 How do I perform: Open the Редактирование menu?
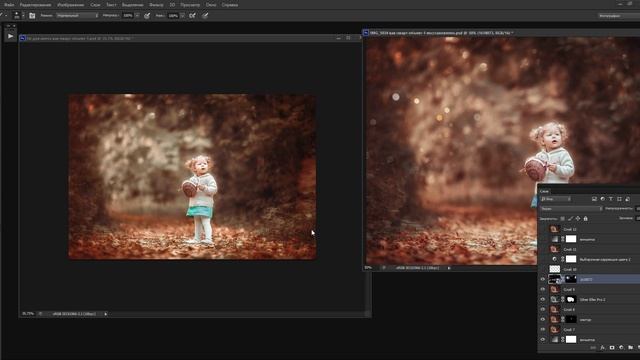[x=36, y=5]
